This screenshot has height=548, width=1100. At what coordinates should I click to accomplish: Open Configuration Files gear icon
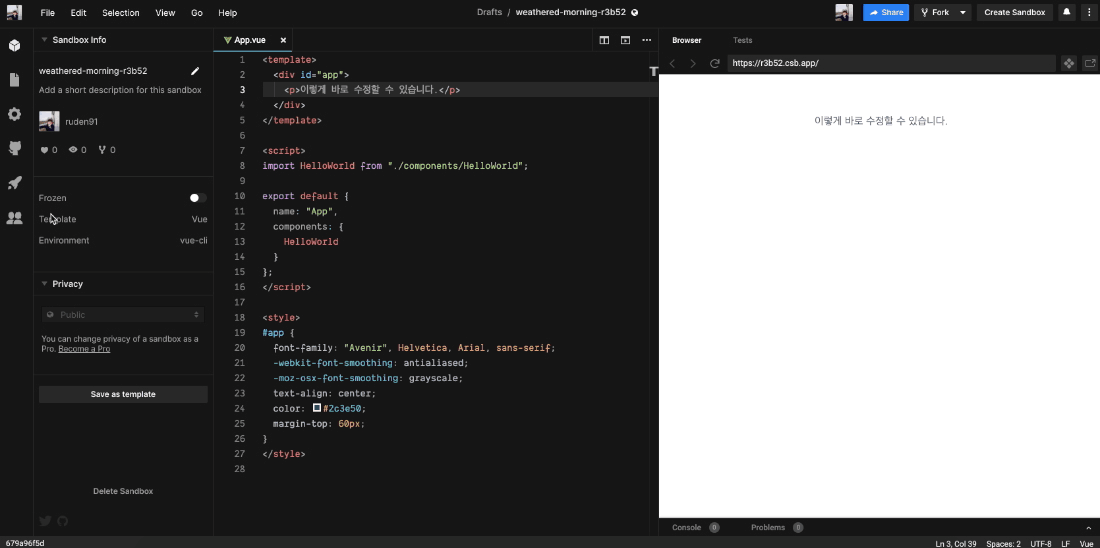pos(14,114)
